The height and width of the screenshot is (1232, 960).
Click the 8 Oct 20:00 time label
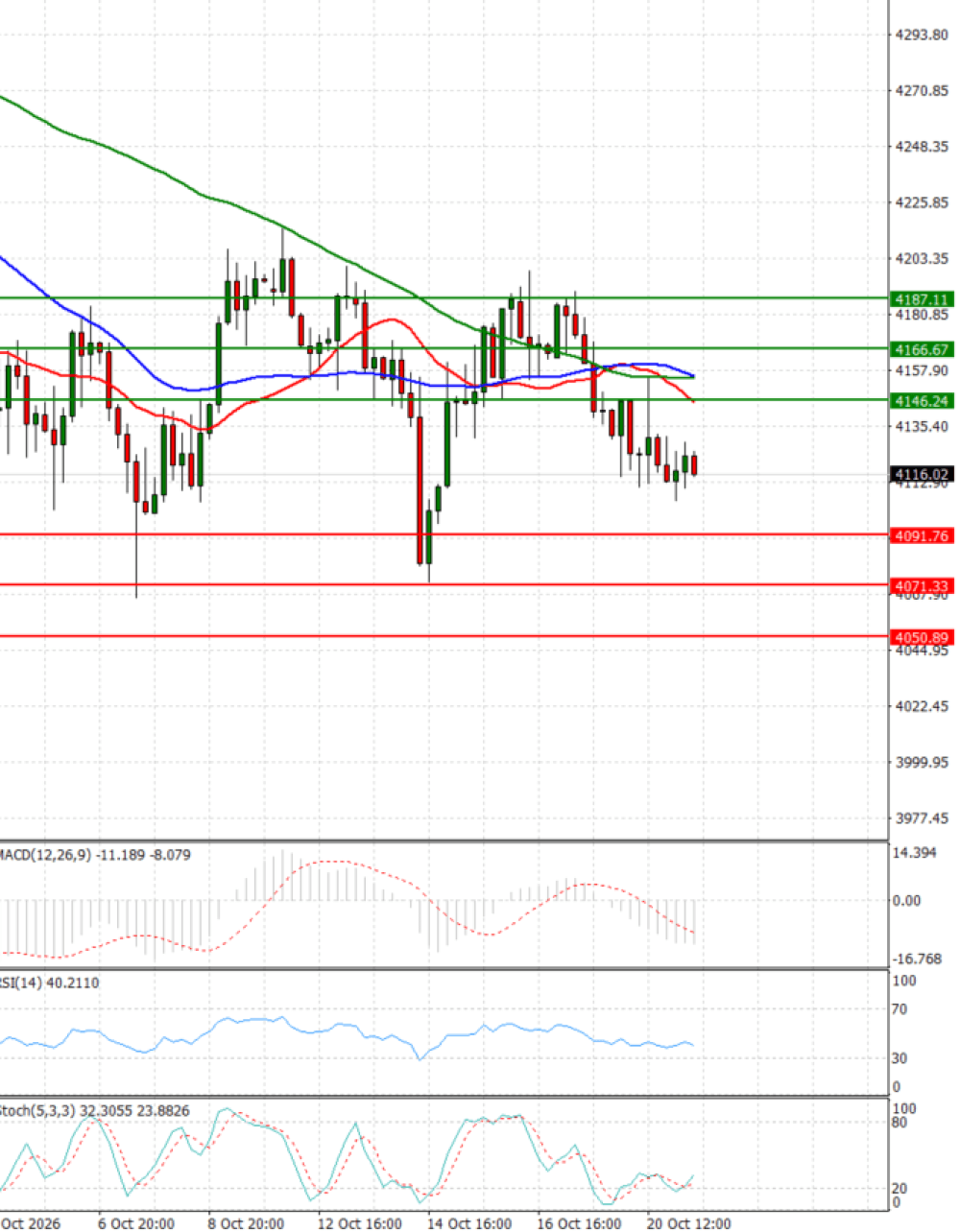pos(246,1223)
